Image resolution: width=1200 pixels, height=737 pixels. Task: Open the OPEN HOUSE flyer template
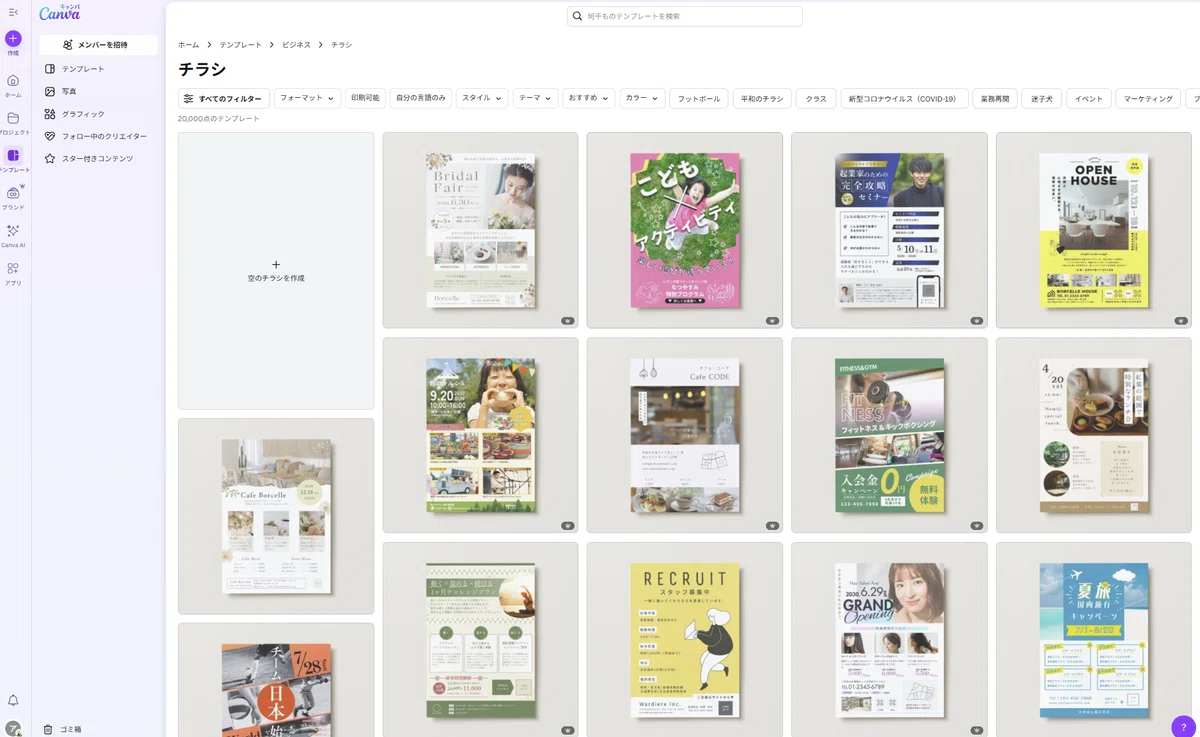click(x=1093, y=230)
